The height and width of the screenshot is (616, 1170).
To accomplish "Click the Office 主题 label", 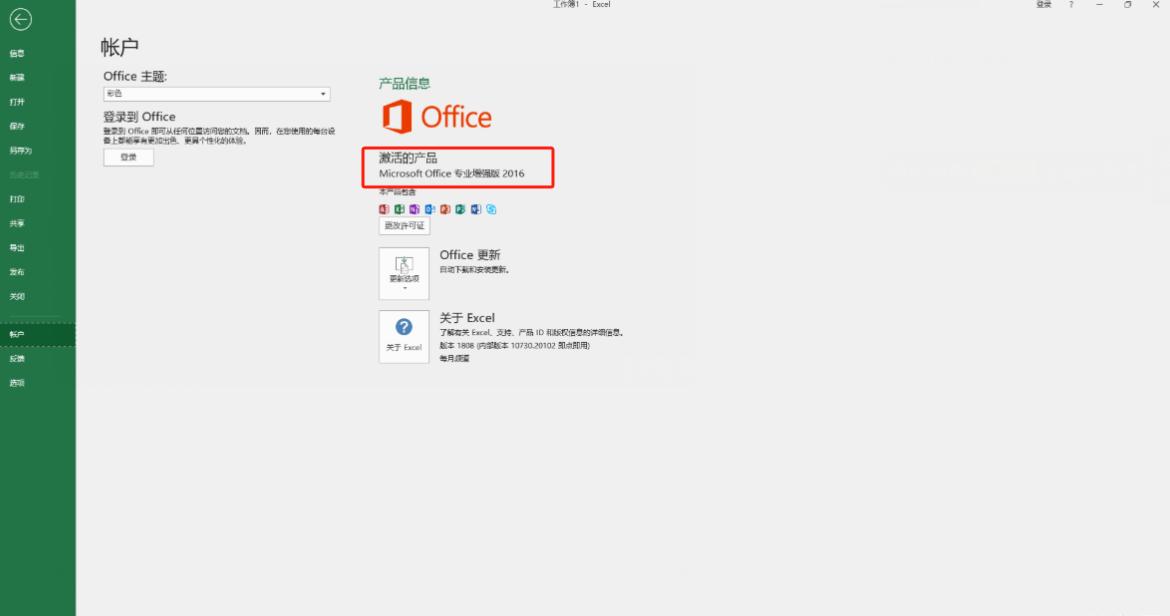I will [x=135, y=77].
